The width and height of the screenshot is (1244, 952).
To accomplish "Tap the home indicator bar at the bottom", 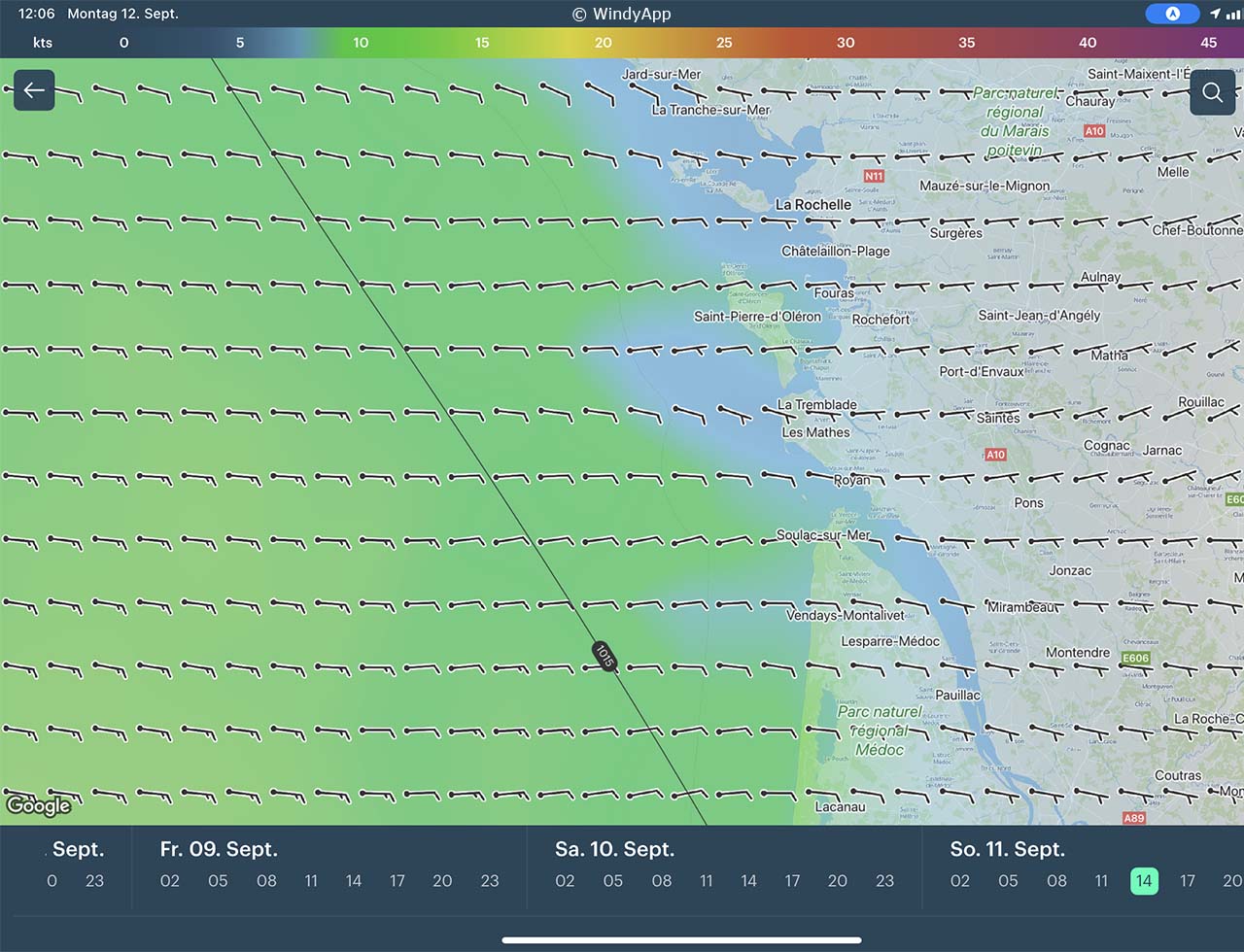I will (x=681, y=939).
